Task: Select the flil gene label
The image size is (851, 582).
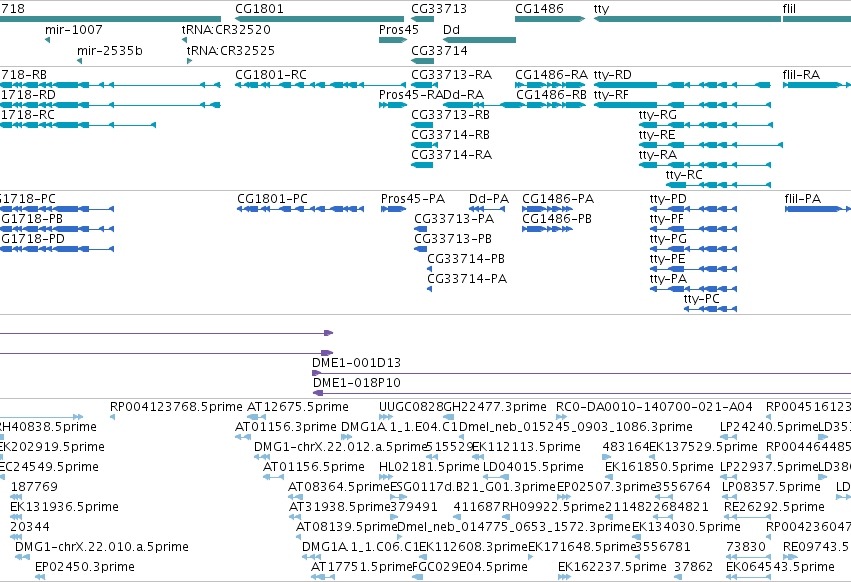Action: tap(789, 9)
